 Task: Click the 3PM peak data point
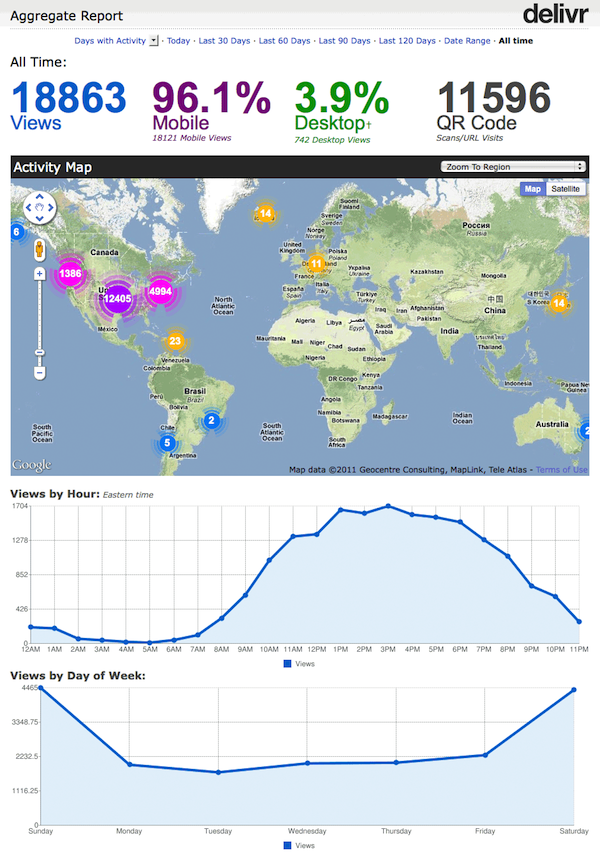[388, 506]
